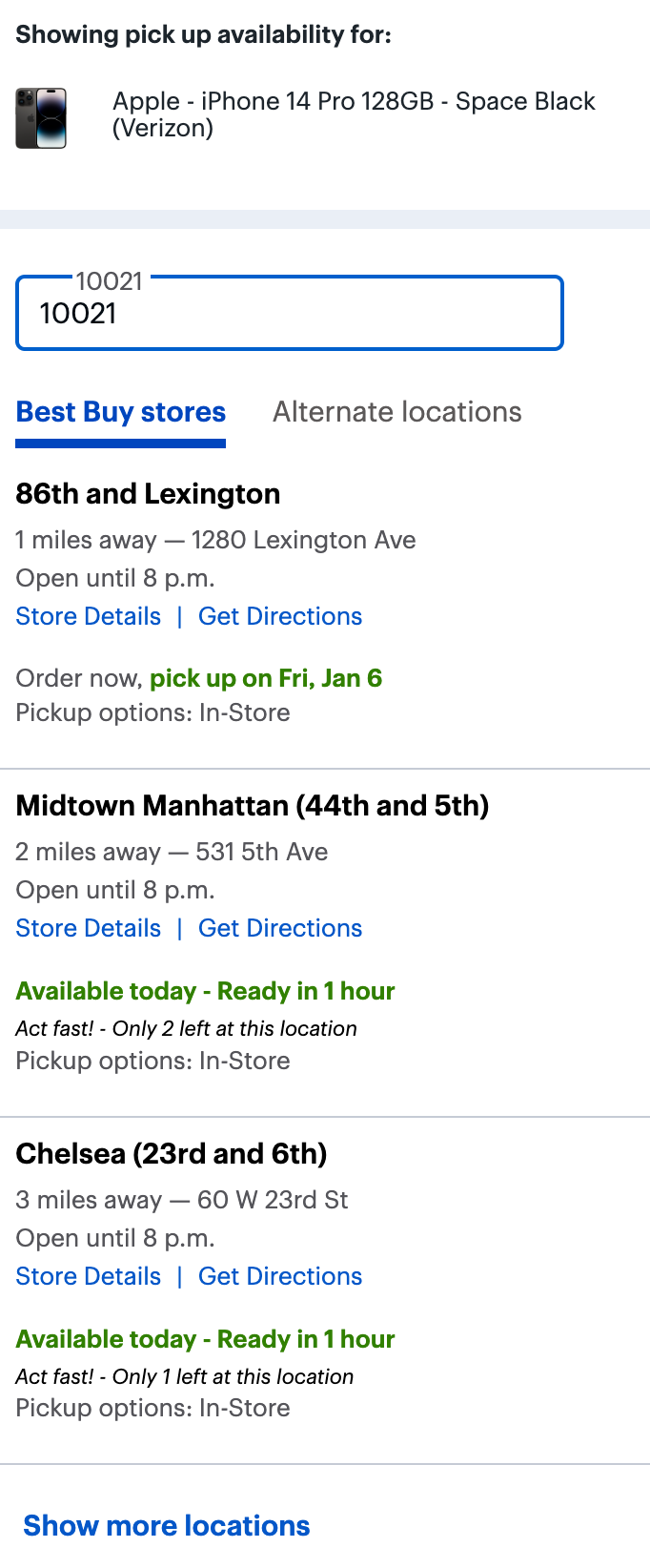Image resolution: width=650 pixels, height=1568 pixels.
Task: Switch to the Alternate locations tab
Action: pos(396,412)
